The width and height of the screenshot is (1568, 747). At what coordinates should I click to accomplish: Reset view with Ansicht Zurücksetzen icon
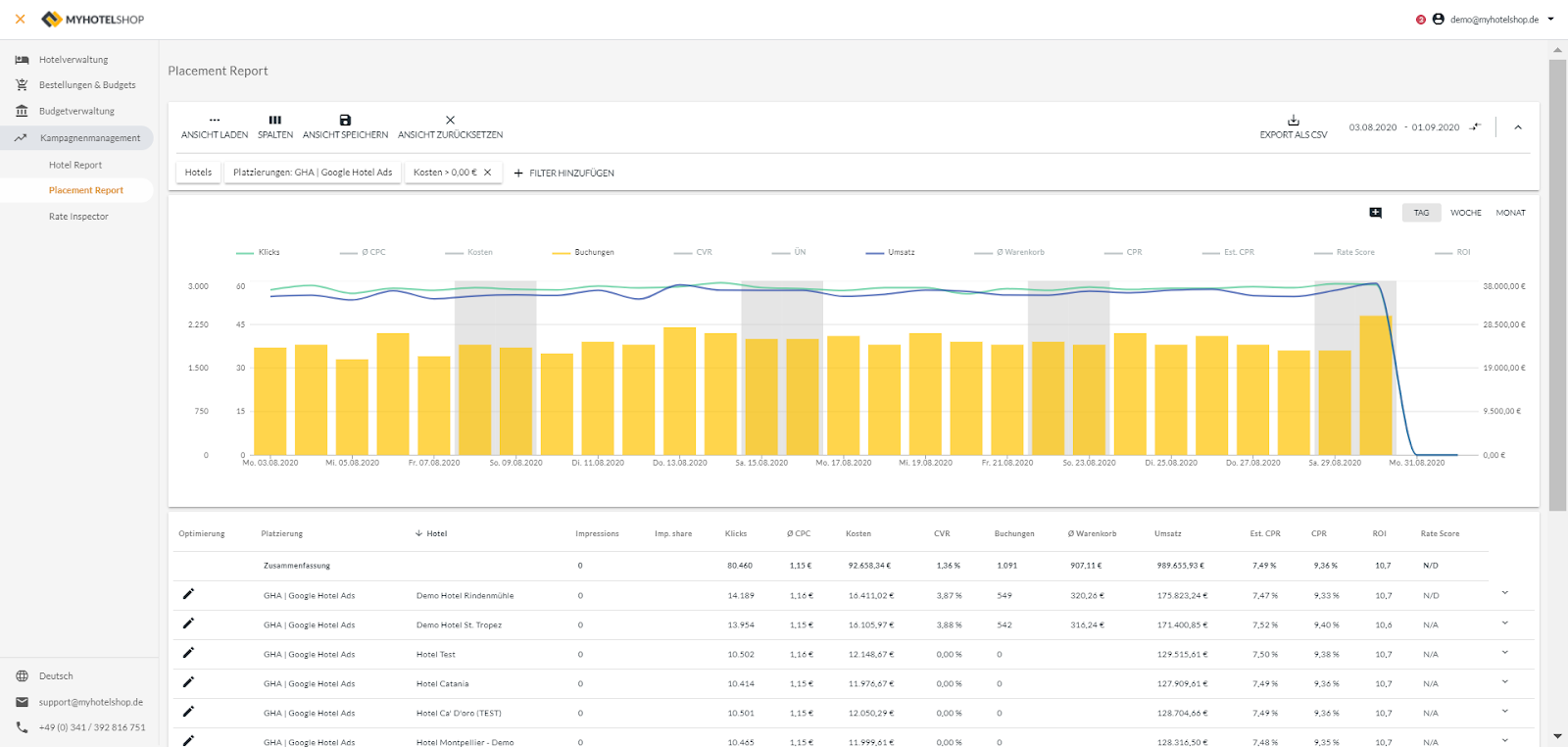coord(450,121)
